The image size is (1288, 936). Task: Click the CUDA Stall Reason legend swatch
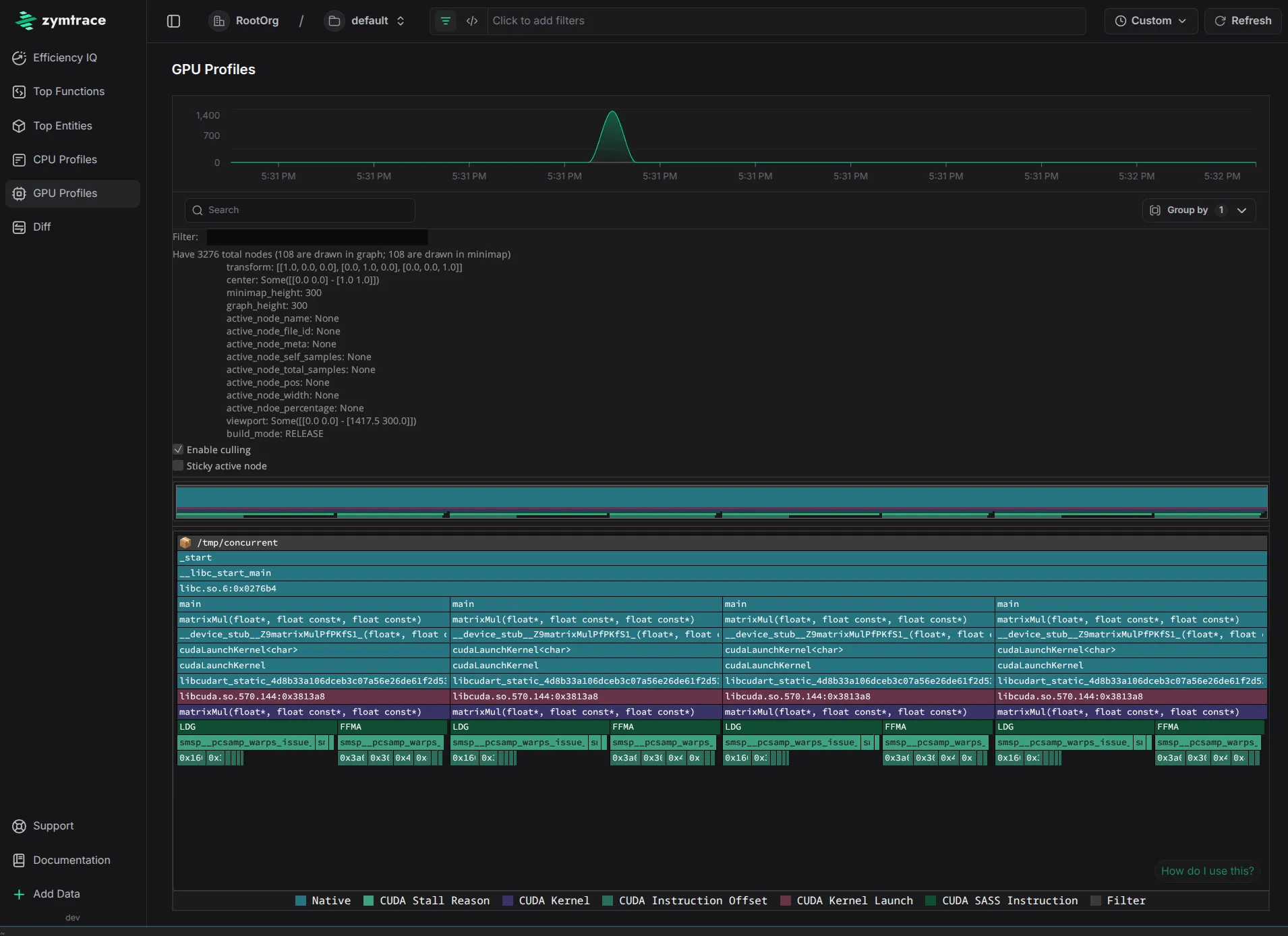tap(368, 900)
